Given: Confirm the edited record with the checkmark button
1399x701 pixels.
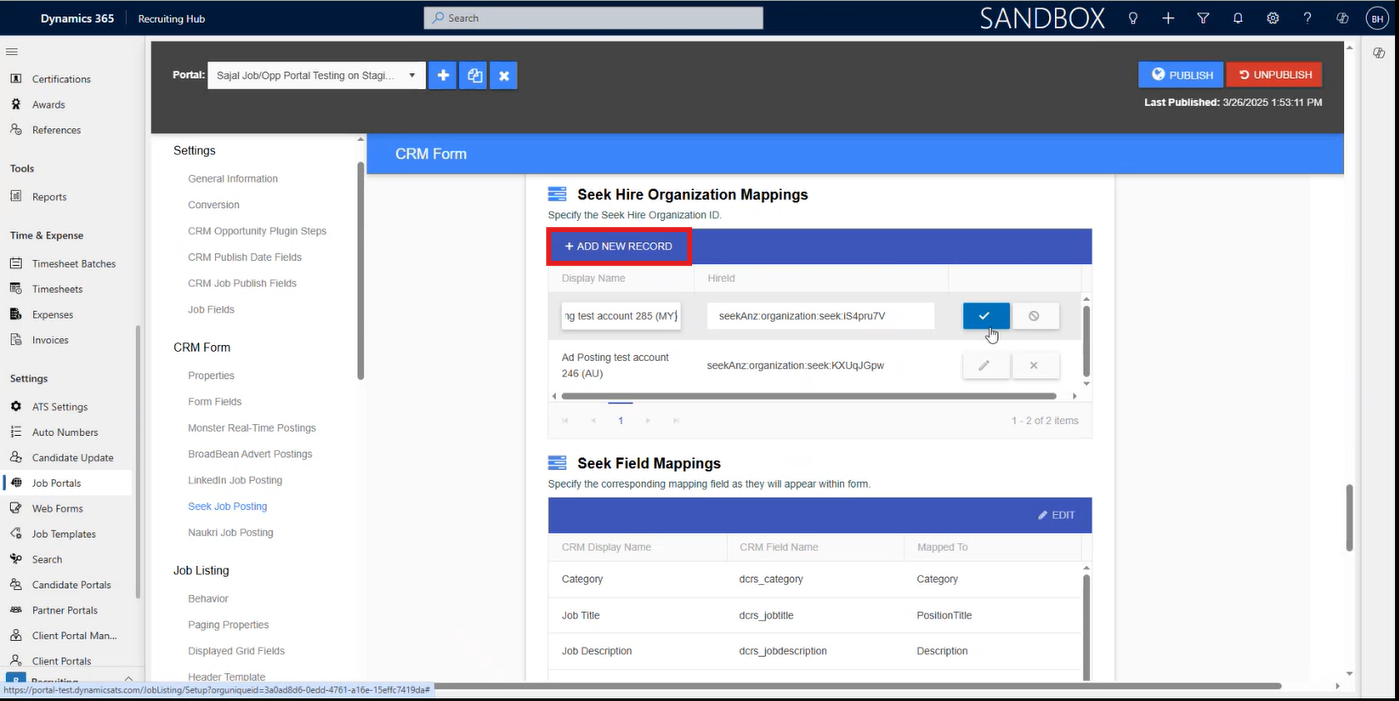Looking at the screenshot, I should tap(986, 316).
